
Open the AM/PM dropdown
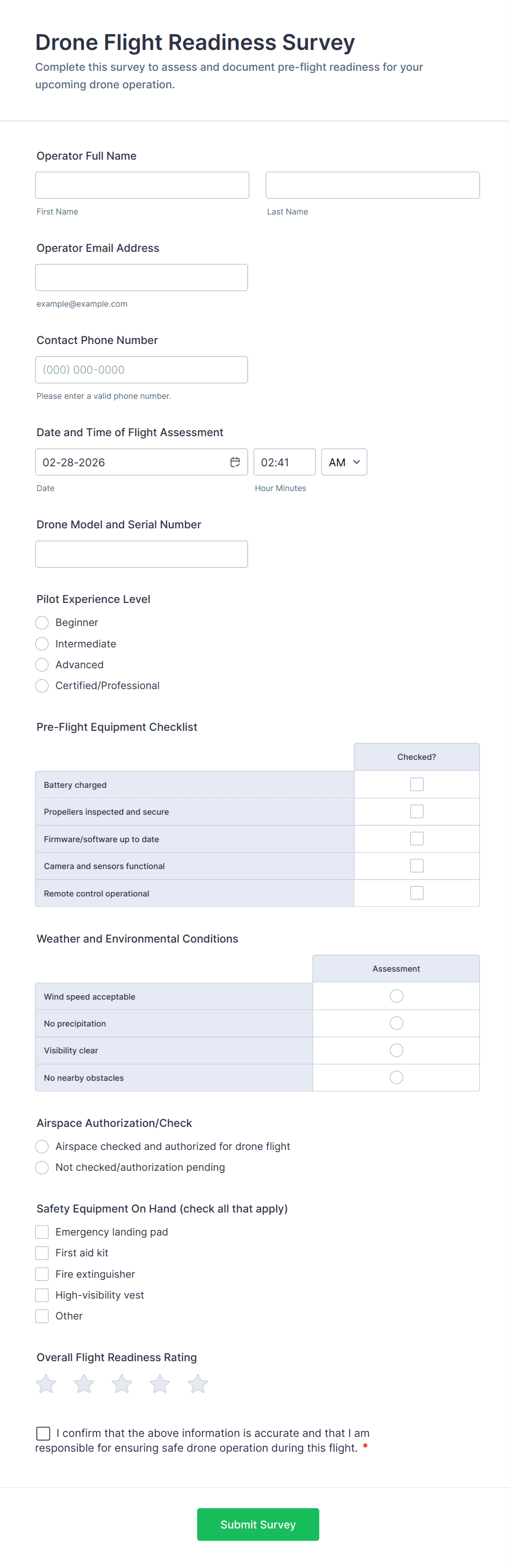344,462
